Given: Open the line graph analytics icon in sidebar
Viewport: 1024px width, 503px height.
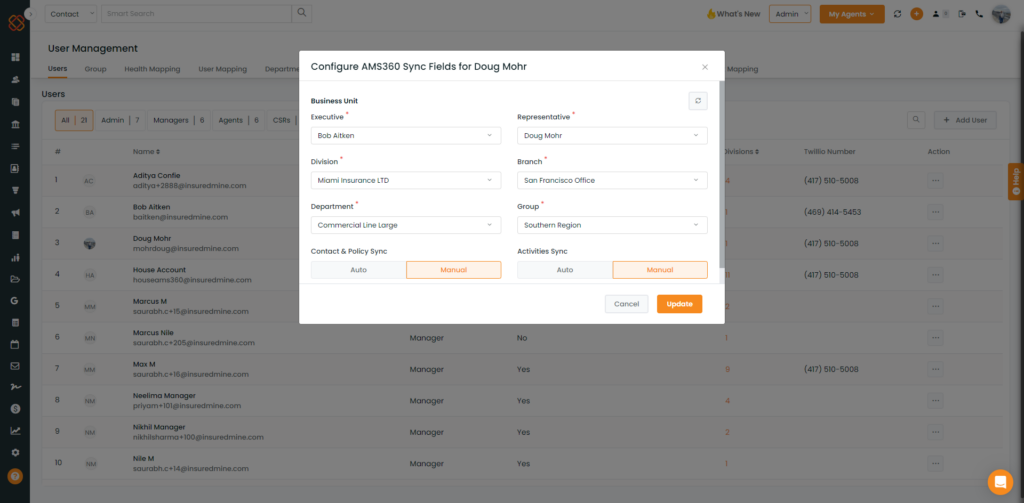Looking at the screenshot, I should (15, 430).
